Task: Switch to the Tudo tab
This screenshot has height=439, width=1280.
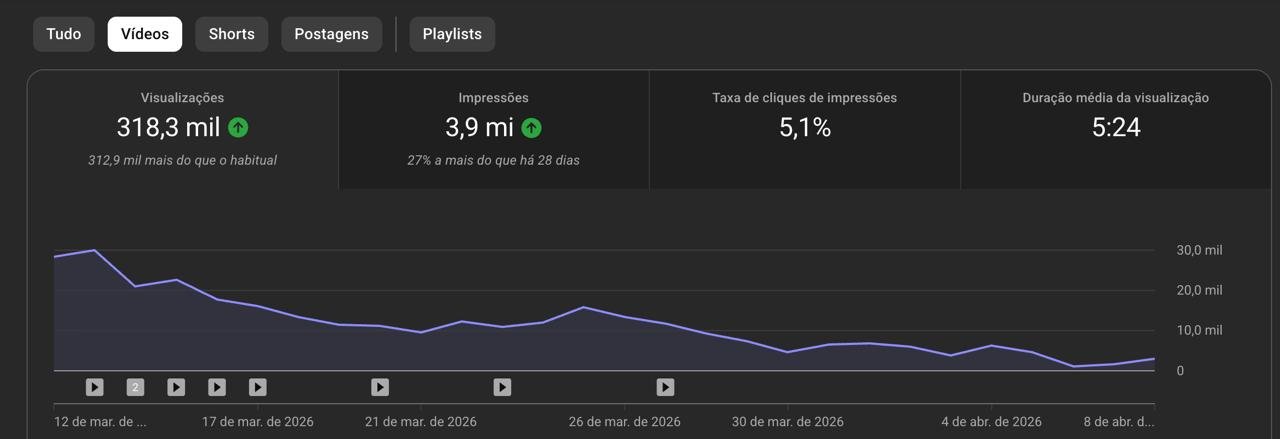Action: 64,34
